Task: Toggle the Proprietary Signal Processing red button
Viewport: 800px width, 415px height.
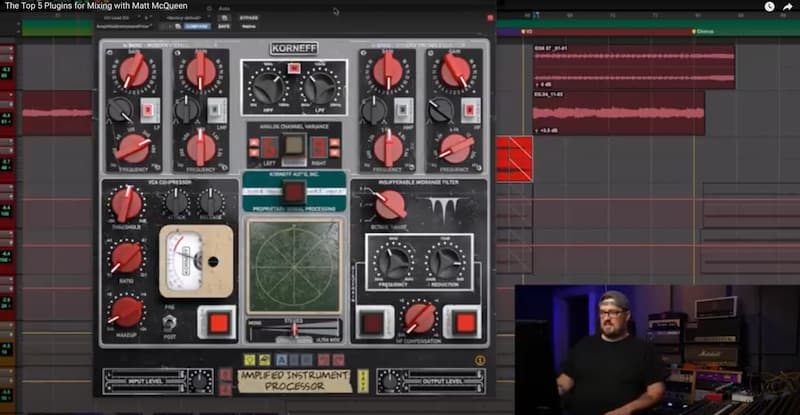Action: 294,192
